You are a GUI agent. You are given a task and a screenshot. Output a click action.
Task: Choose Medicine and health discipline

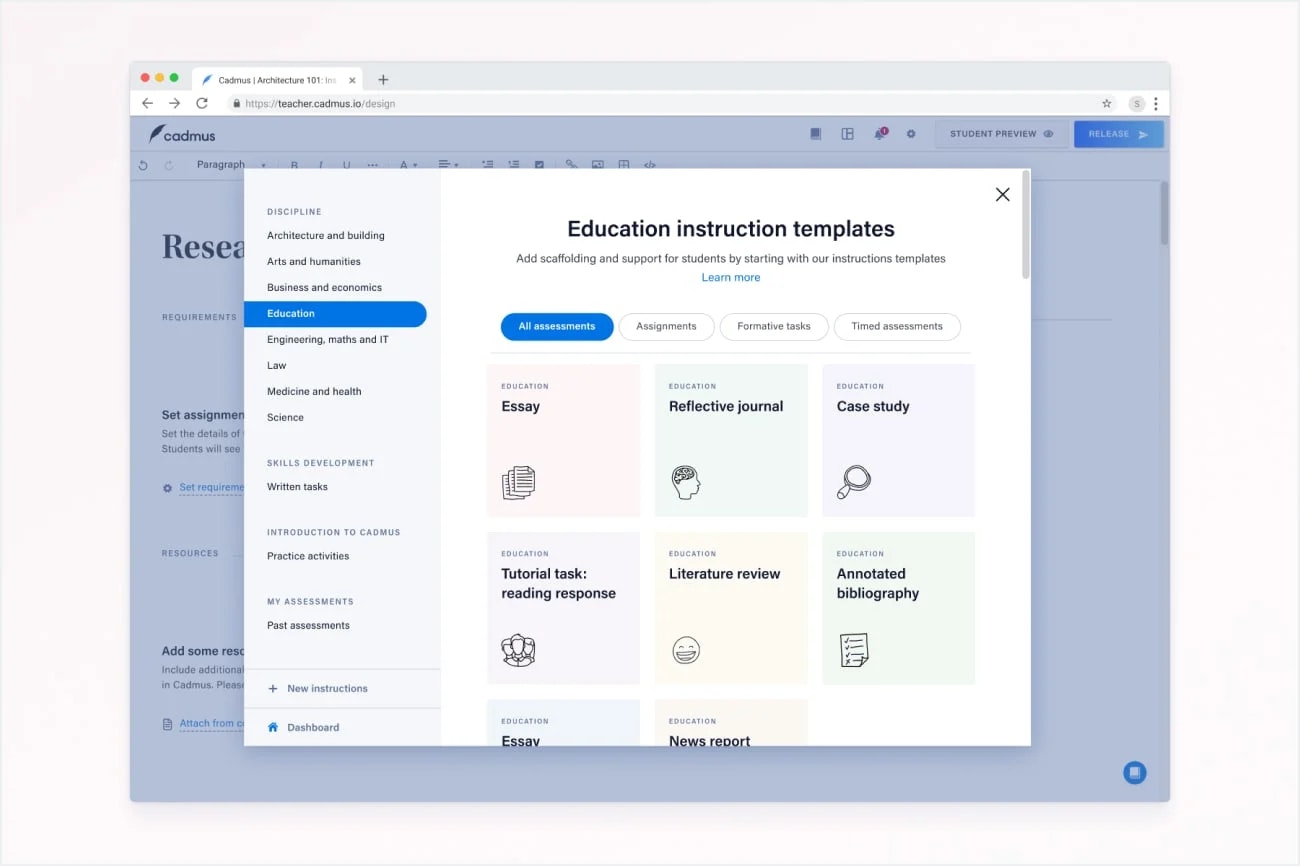[x=314, y=392]
